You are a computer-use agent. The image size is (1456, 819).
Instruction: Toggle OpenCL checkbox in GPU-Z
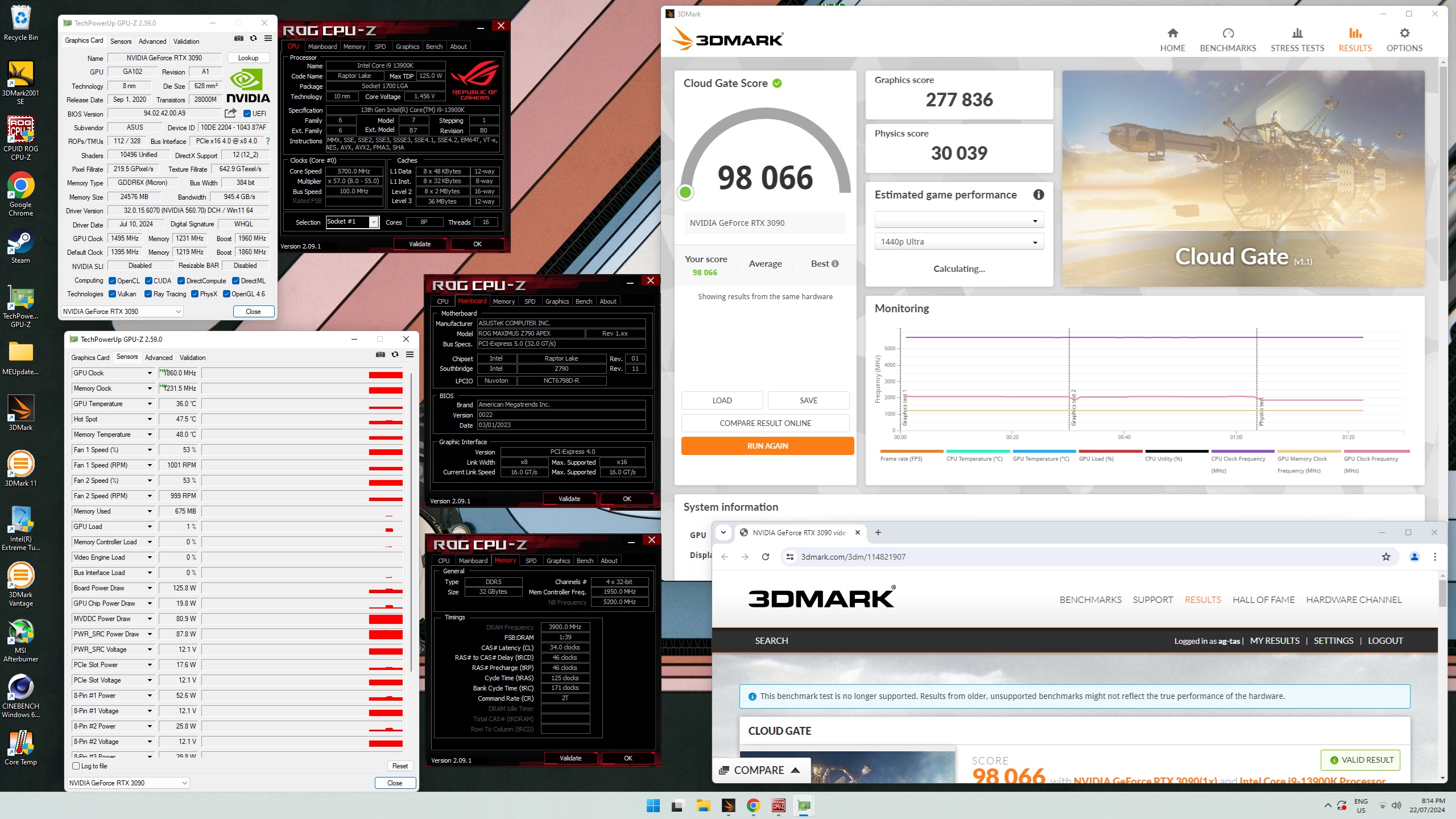point(112,280)
